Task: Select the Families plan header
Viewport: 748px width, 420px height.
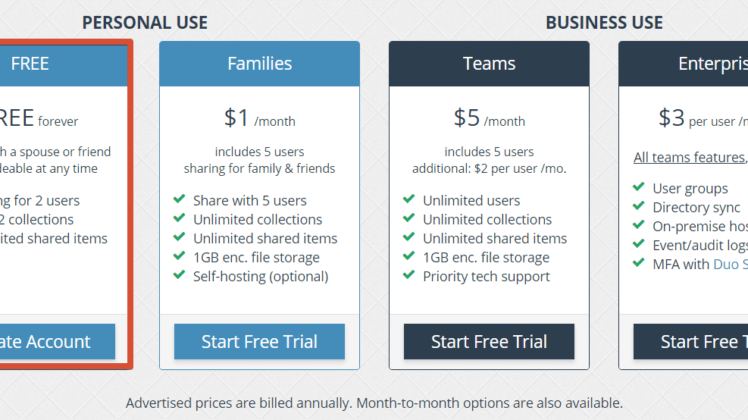Action: (260, 64)
